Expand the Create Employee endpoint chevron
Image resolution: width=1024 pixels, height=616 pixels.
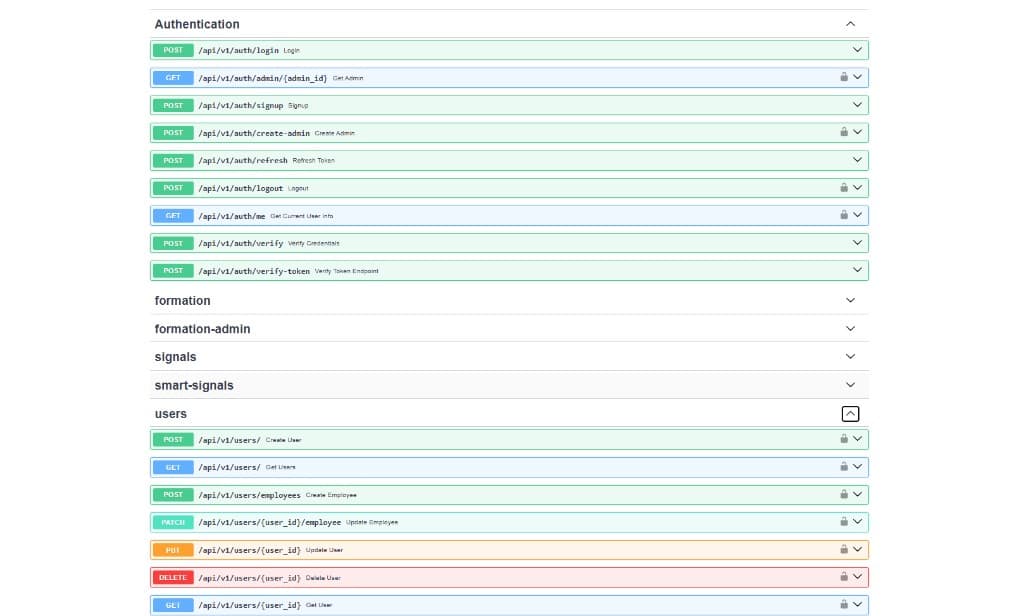857,494
